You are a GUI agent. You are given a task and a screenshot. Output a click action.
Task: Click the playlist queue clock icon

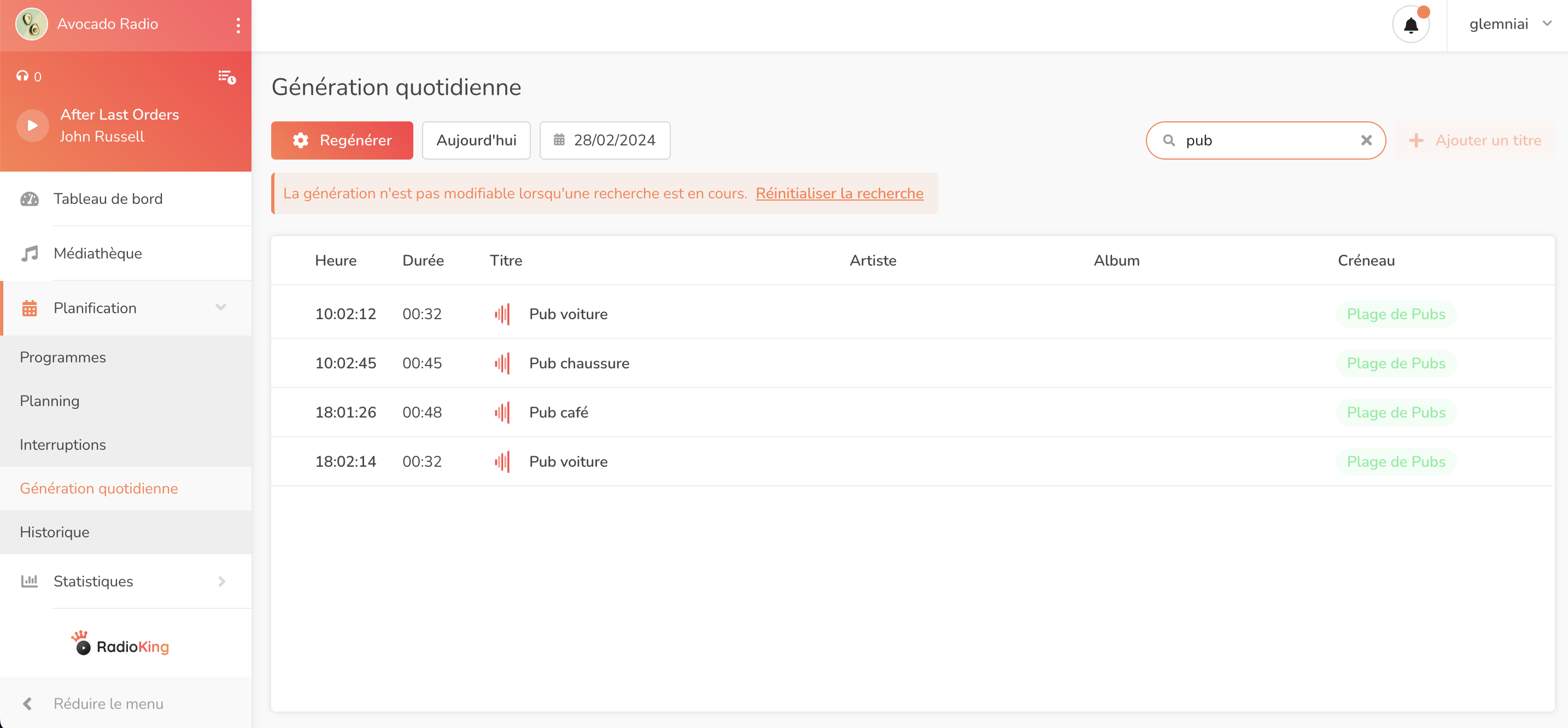point(226,77)
